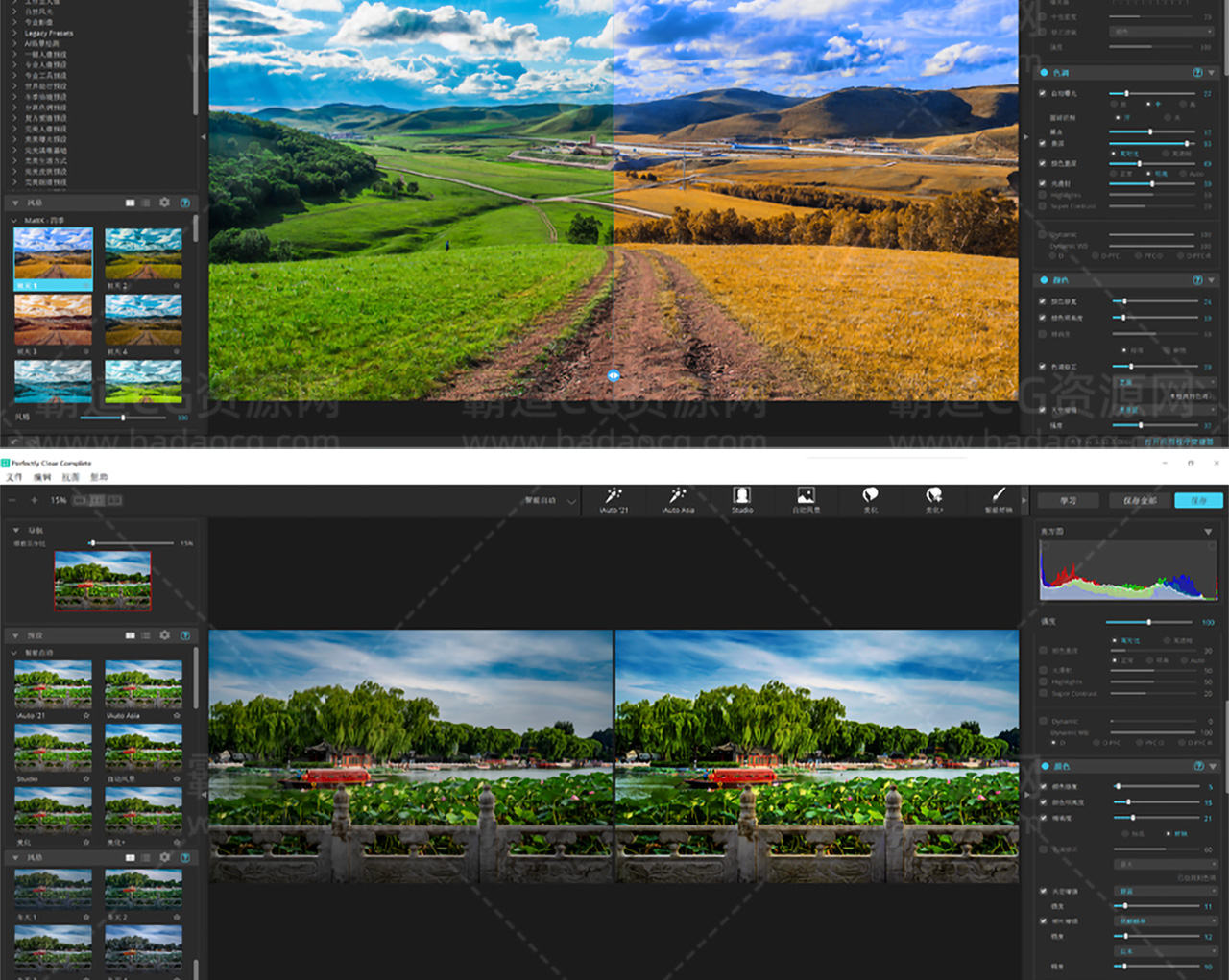Collapse the histogram panel with its triangle
Screen dimensions: 1229x980
[1208, 531]
